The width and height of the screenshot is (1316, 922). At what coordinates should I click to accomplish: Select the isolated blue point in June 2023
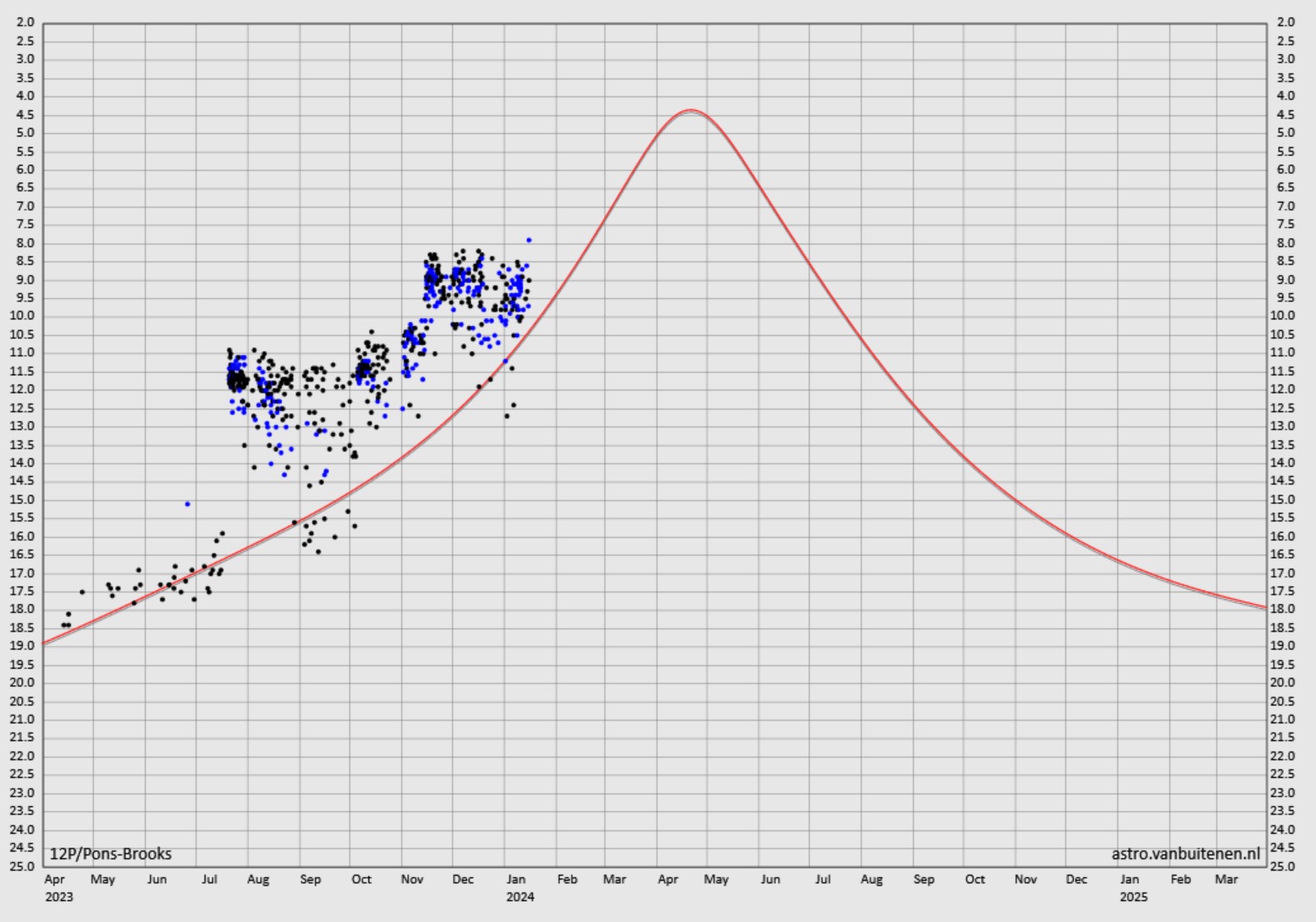188,504
